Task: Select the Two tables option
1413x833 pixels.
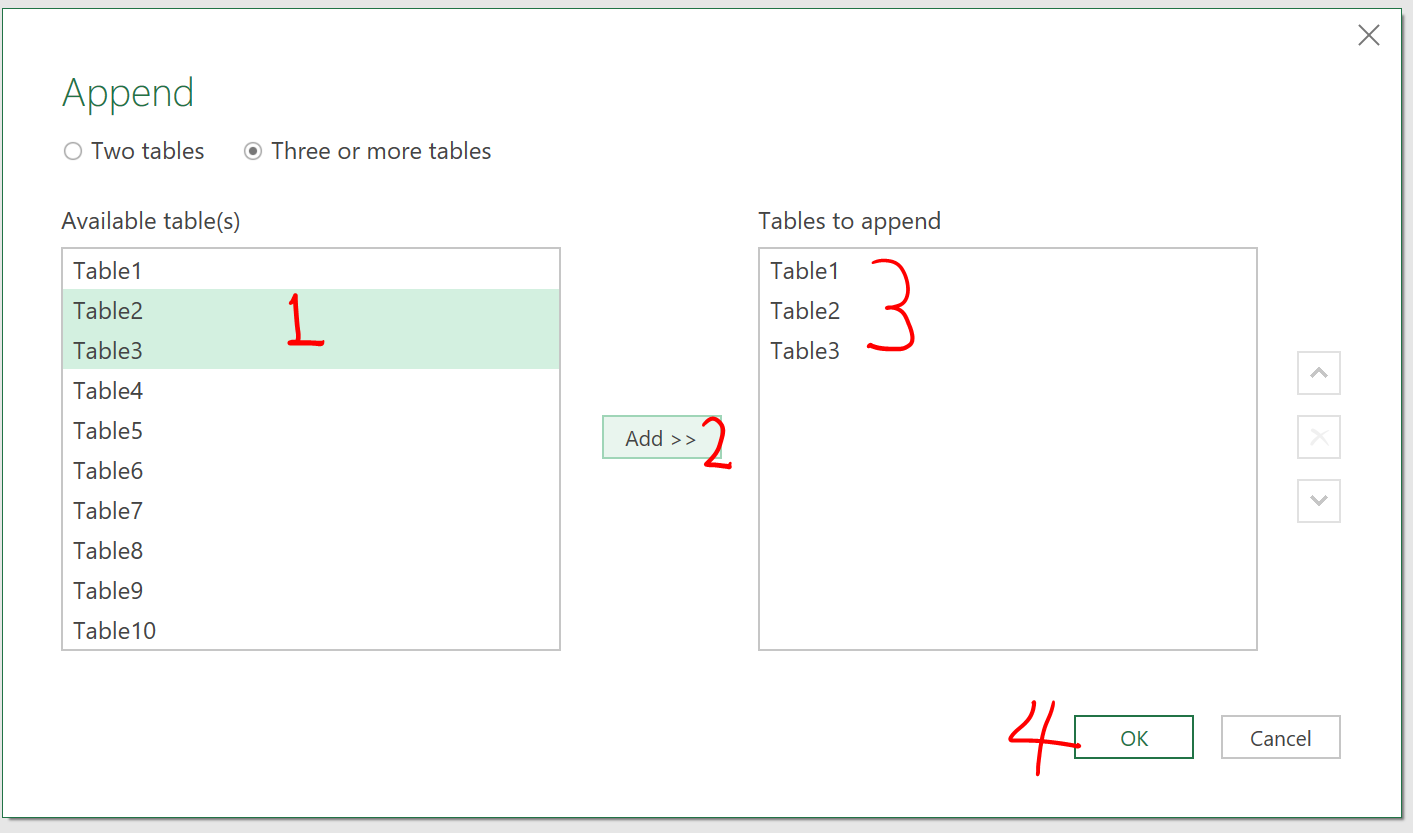Action: 73,152
